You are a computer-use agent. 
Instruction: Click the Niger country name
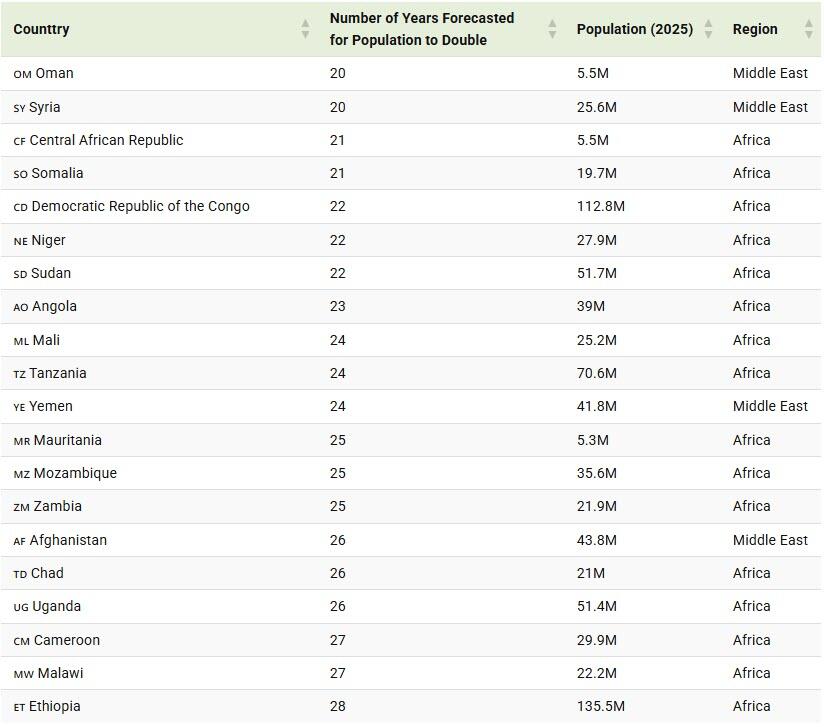tap(48, 240)
